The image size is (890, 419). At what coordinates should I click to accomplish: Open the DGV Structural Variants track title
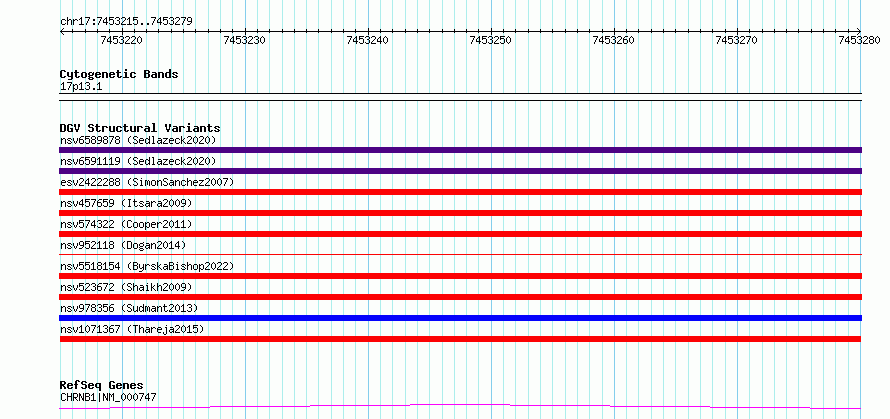pyautogui.click(x=140, y=128)
